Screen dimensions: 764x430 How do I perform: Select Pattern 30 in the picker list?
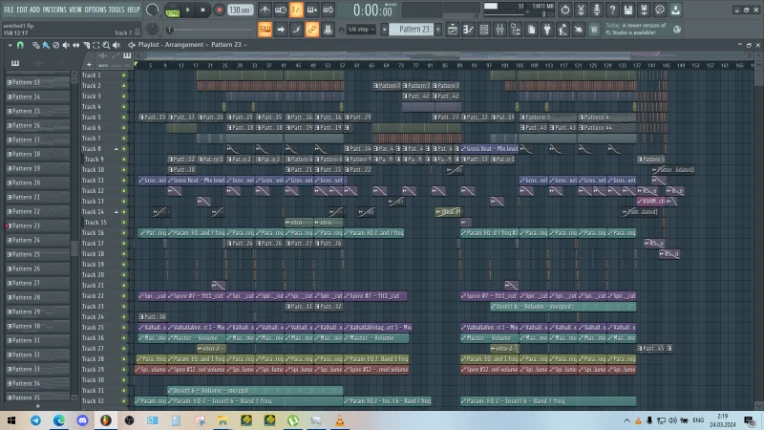tap(37, 326)
